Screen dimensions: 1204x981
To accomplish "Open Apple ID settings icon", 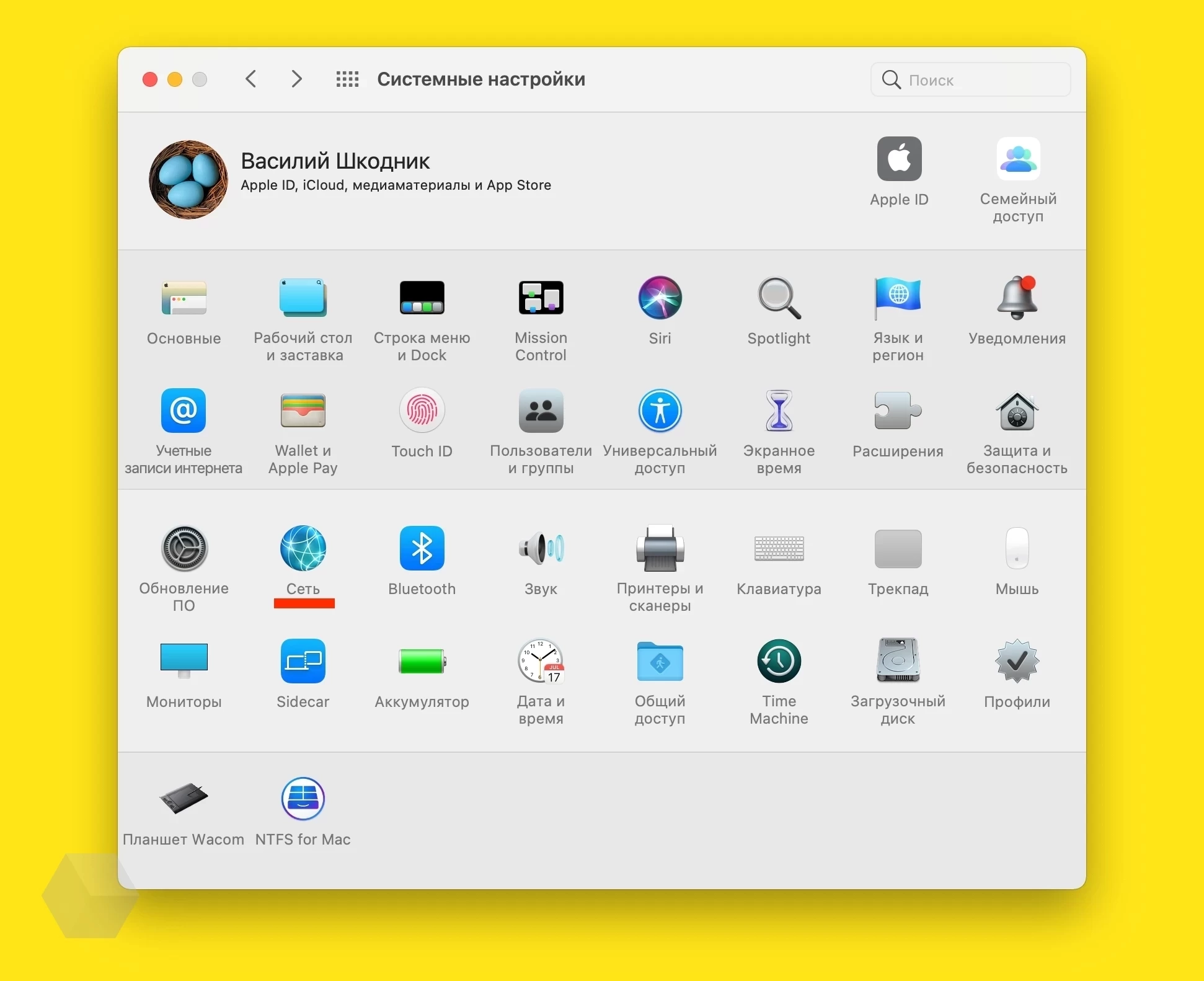I will 899,159.
